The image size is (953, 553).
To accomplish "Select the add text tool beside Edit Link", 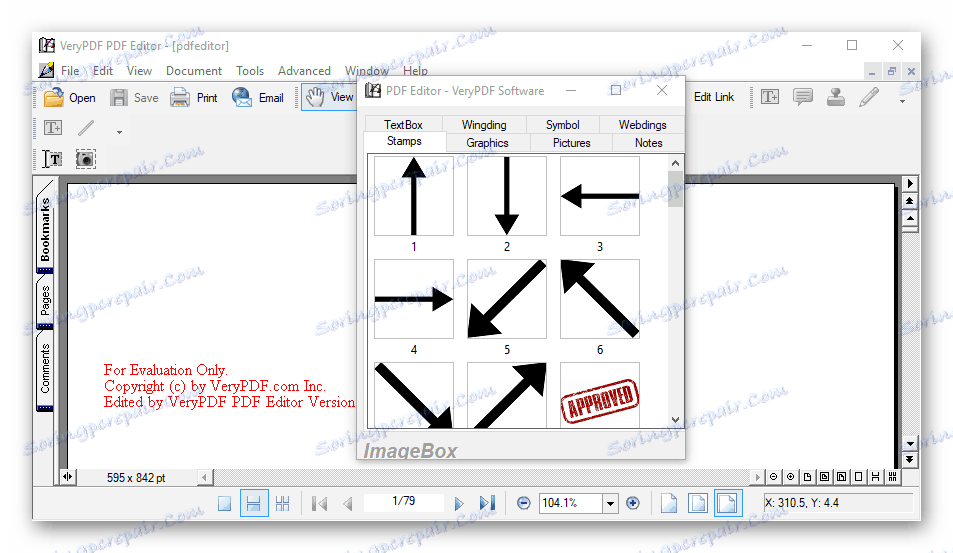I will pos(770,97).
